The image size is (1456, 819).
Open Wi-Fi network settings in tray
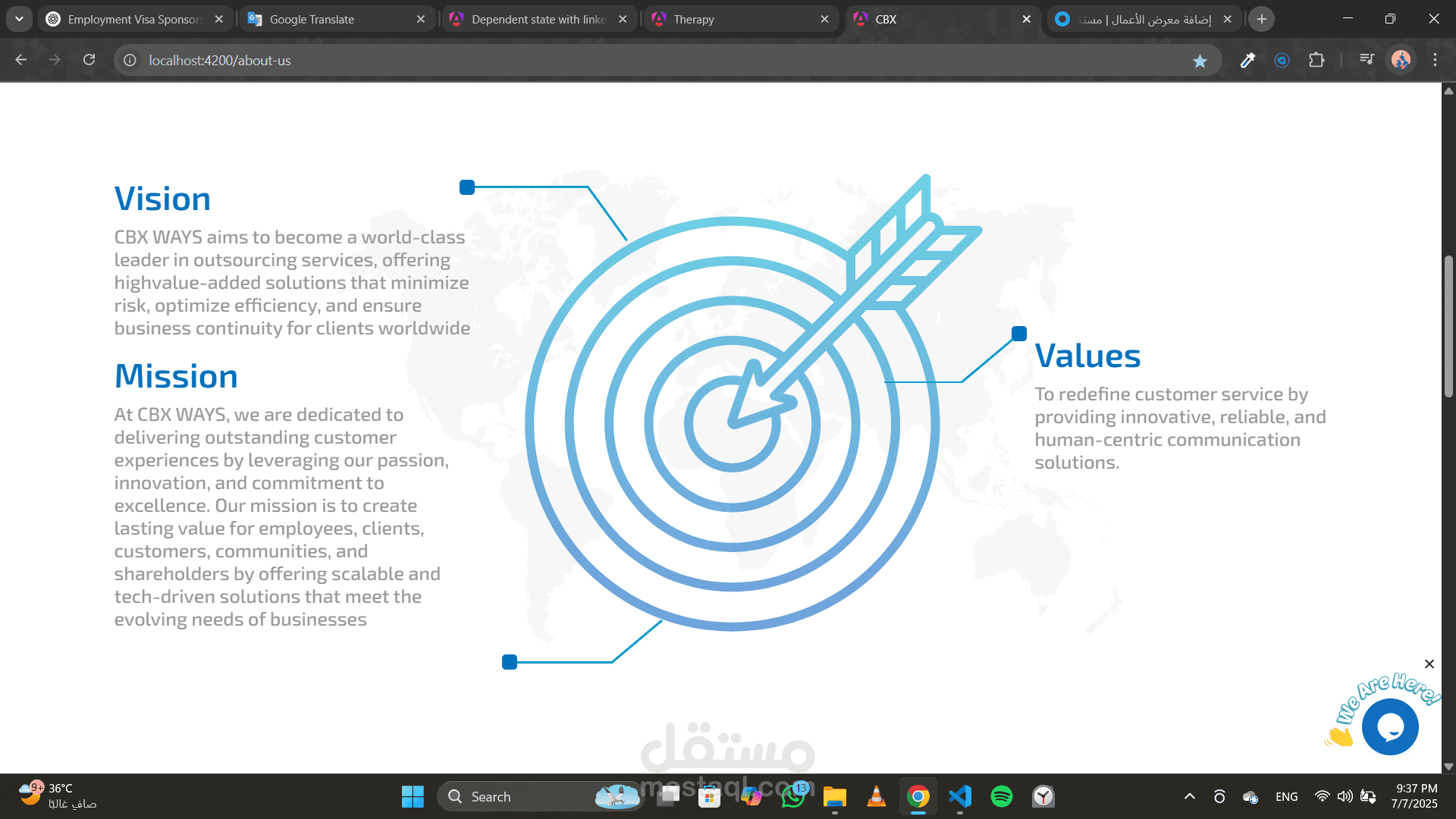[x=1323, y=797]
